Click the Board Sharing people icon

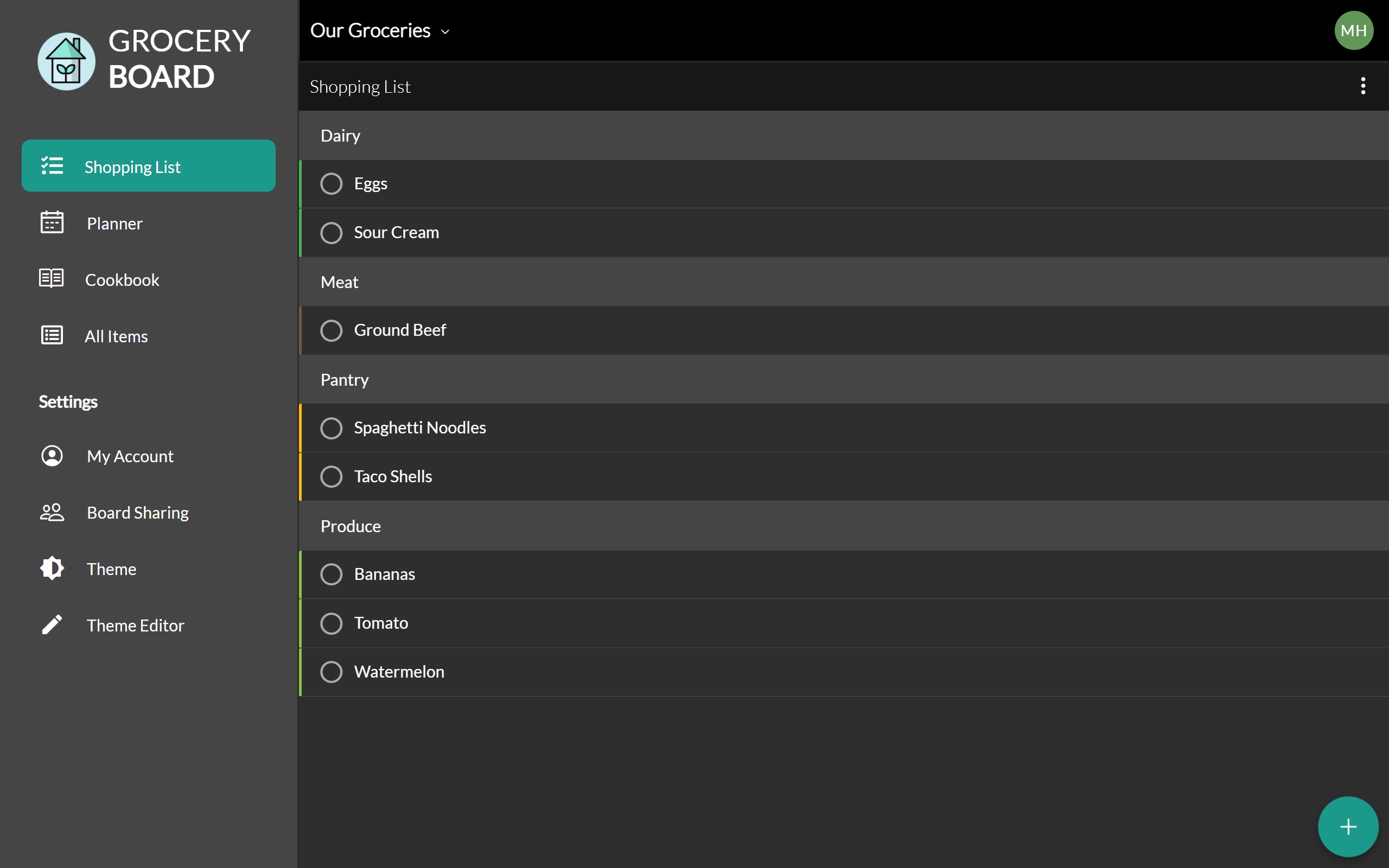tap(52, 512)
